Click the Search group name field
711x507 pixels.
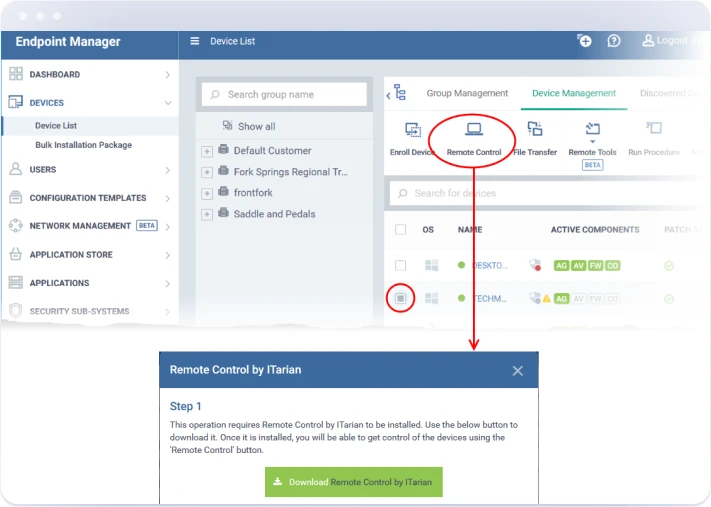point(284,94)
